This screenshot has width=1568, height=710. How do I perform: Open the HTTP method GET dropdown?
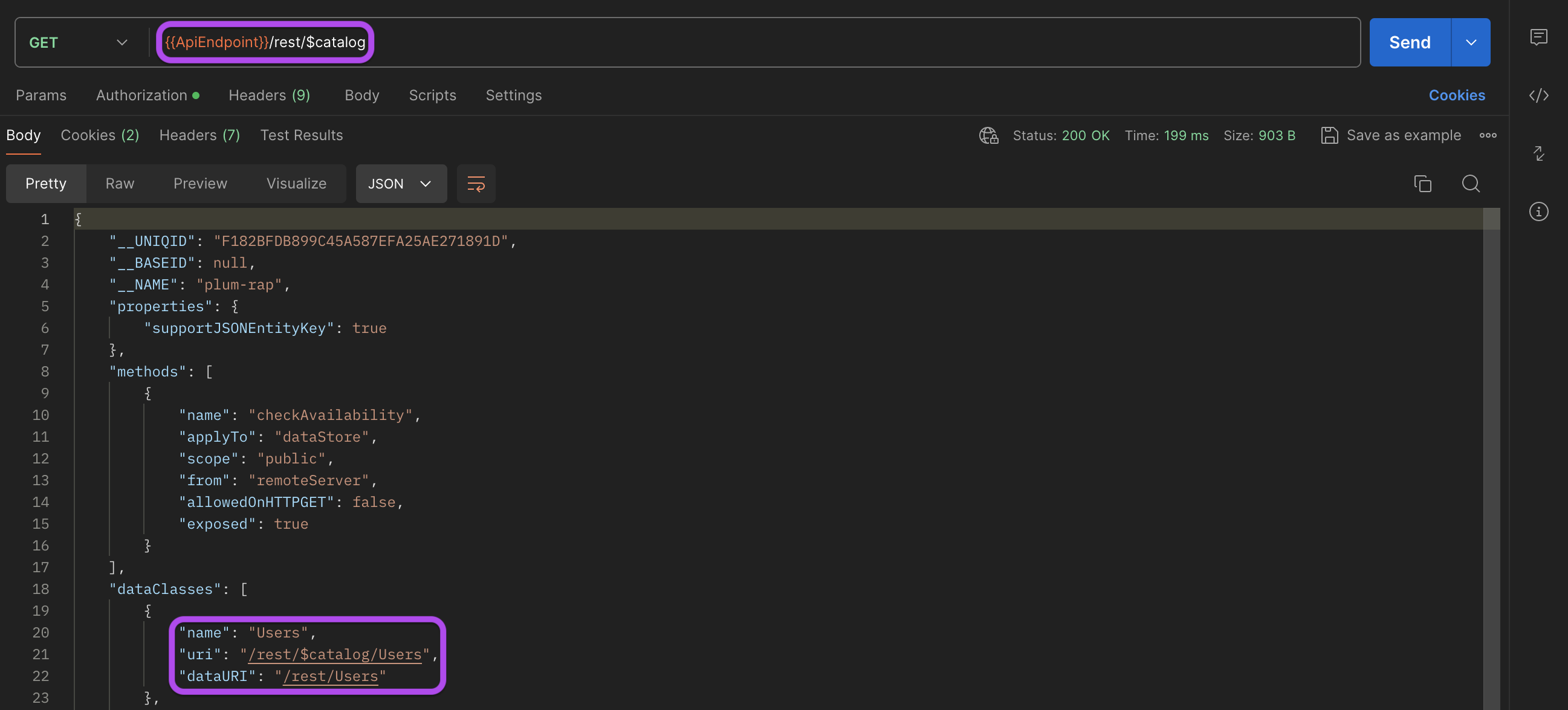click(79, 42)
